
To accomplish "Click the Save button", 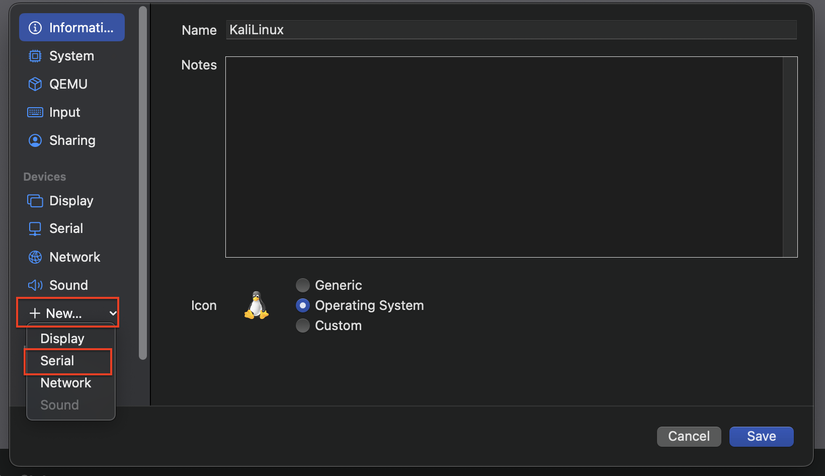I will [761, 437].
